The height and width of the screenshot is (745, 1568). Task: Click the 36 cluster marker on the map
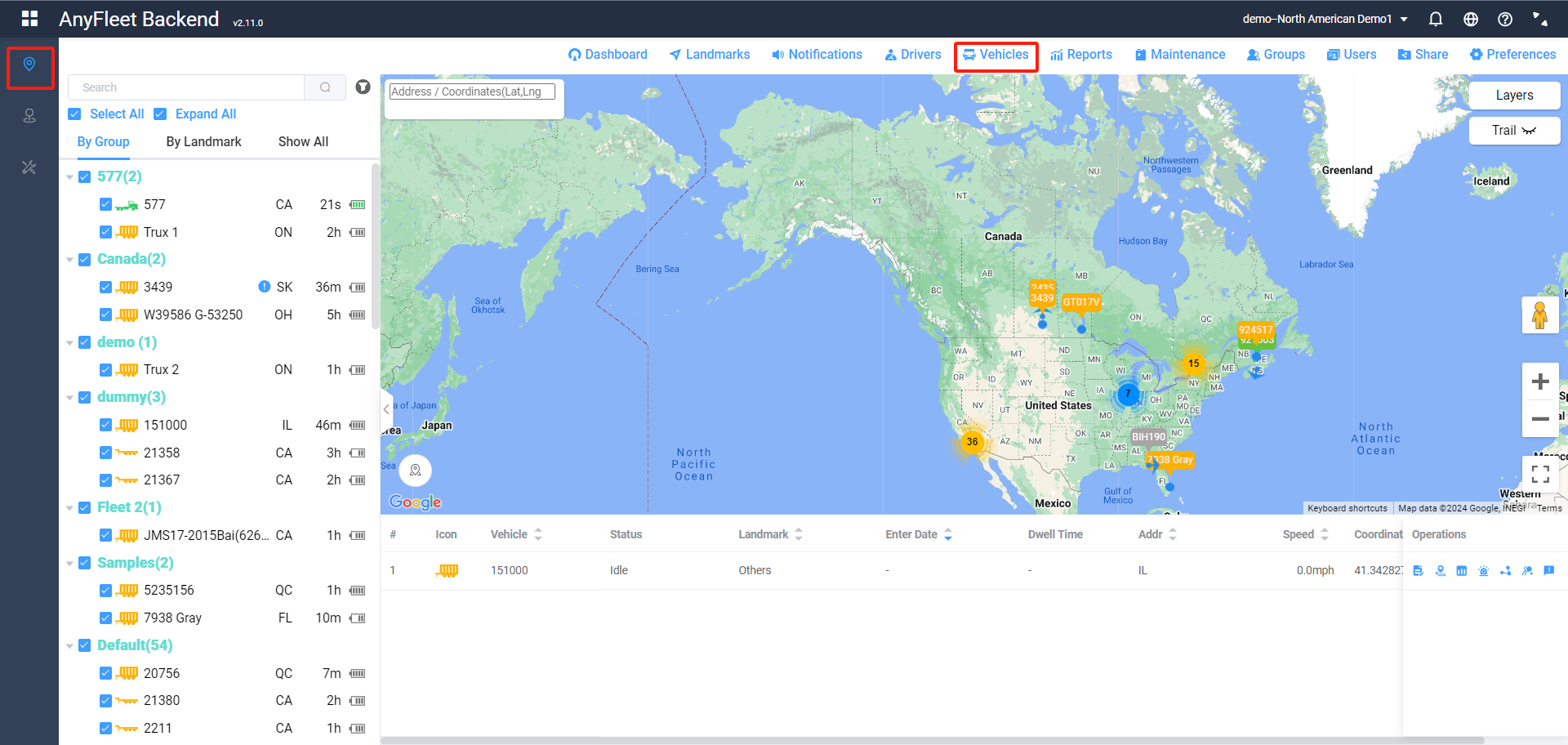point(972,442)
